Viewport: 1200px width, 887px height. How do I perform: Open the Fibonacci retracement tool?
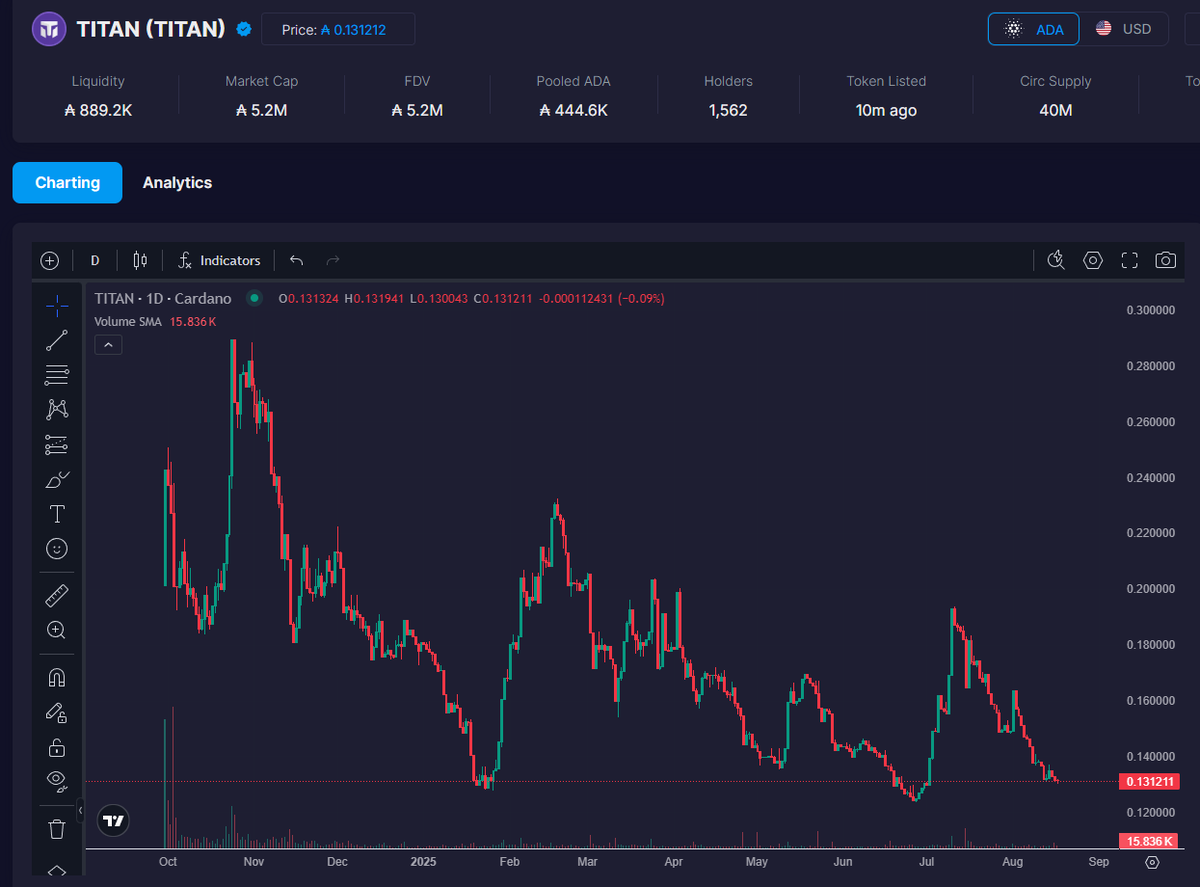pos(57,375)
